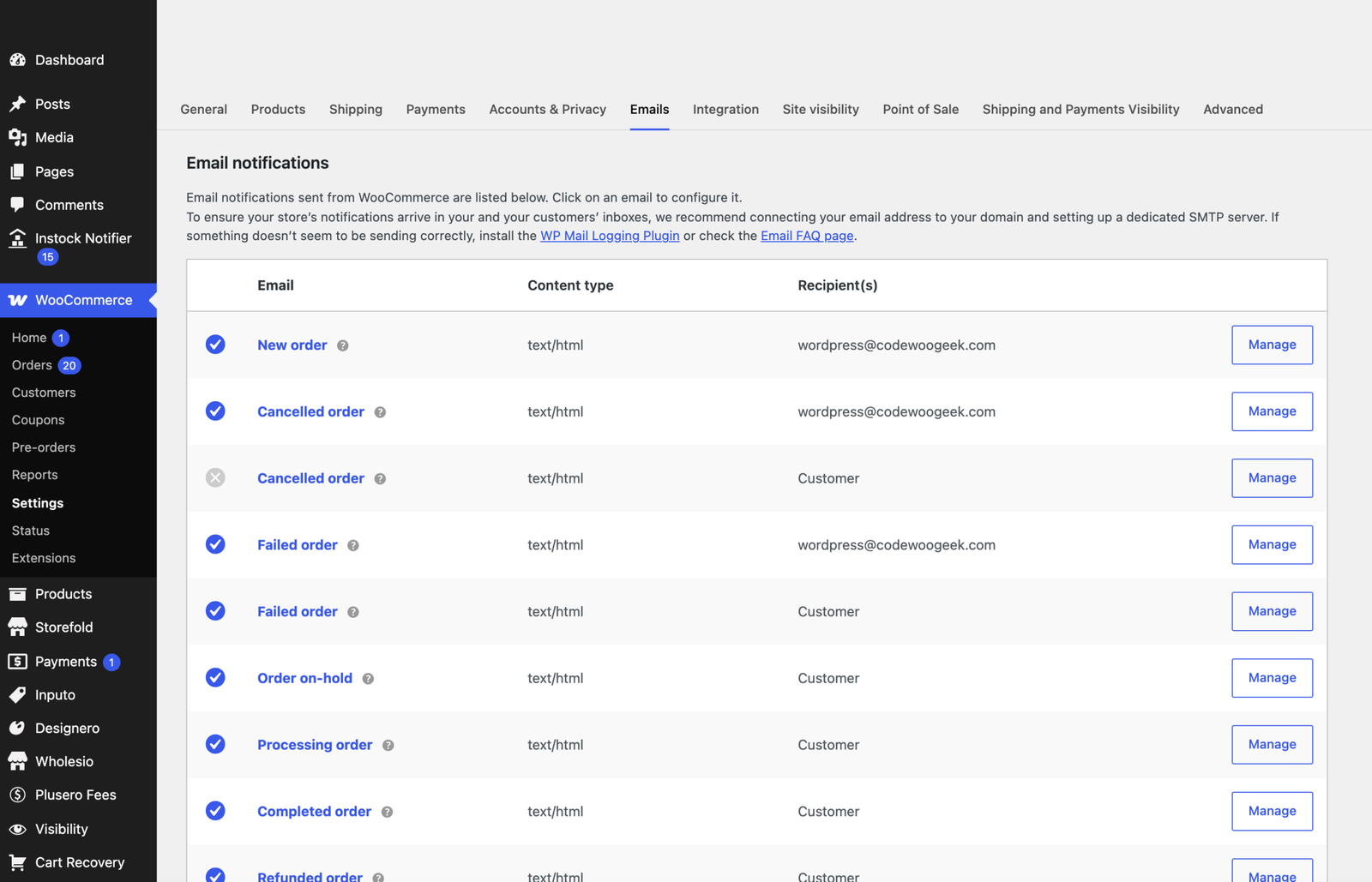
Task: Click the Visibility eye icon in sidebar
Action: point(17,829)
